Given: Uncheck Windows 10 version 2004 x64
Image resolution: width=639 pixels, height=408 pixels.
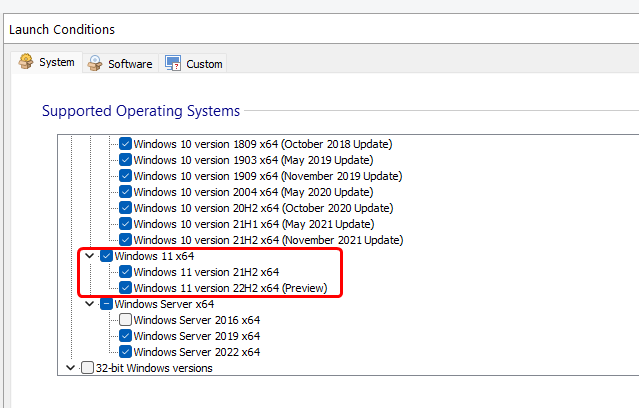Looking at the screenshot, I should 125,192.
